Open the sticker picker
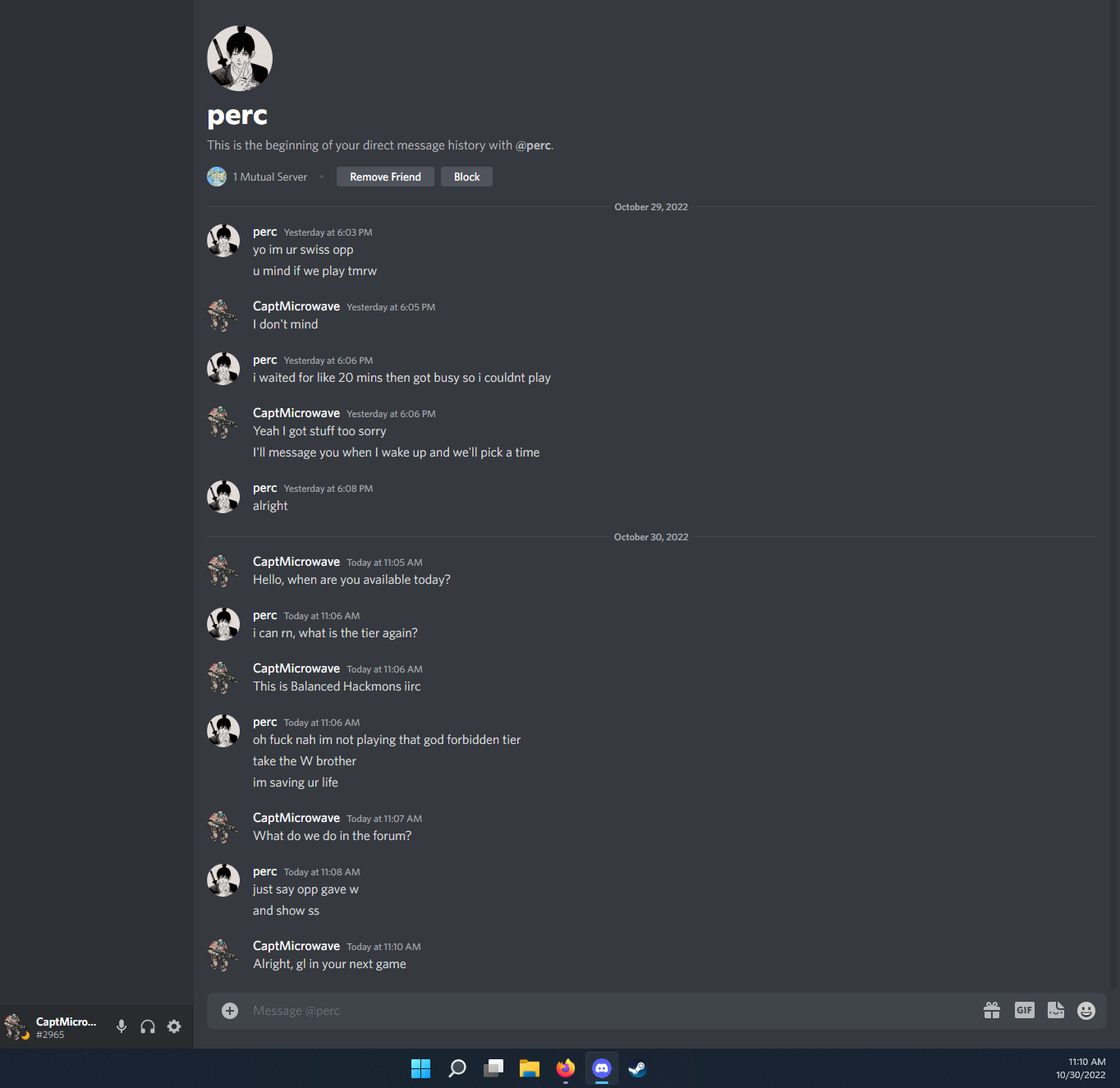Screen dimensions: 1120x1088 click(x=1056, y=1011)
